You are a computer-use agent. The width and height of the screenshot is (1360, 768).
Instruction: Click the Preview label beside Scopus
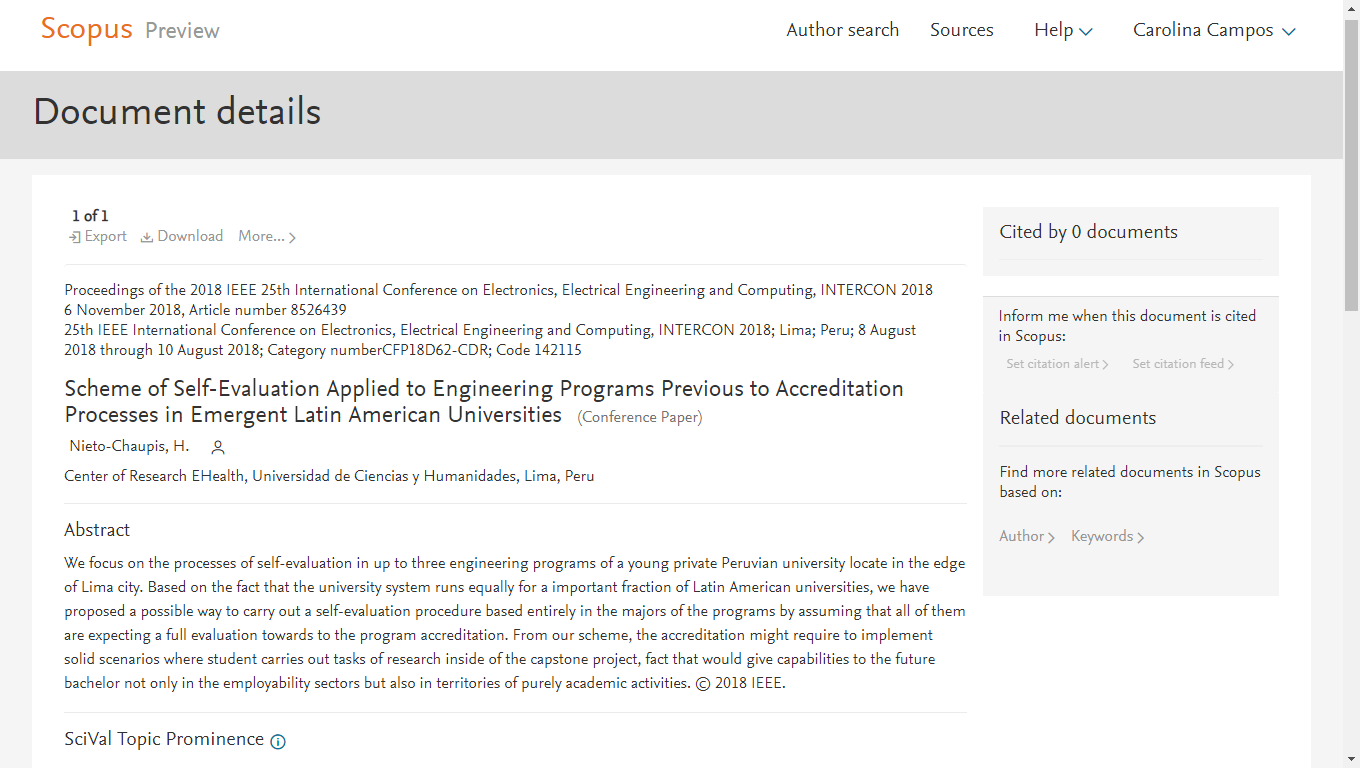[182, 31]
